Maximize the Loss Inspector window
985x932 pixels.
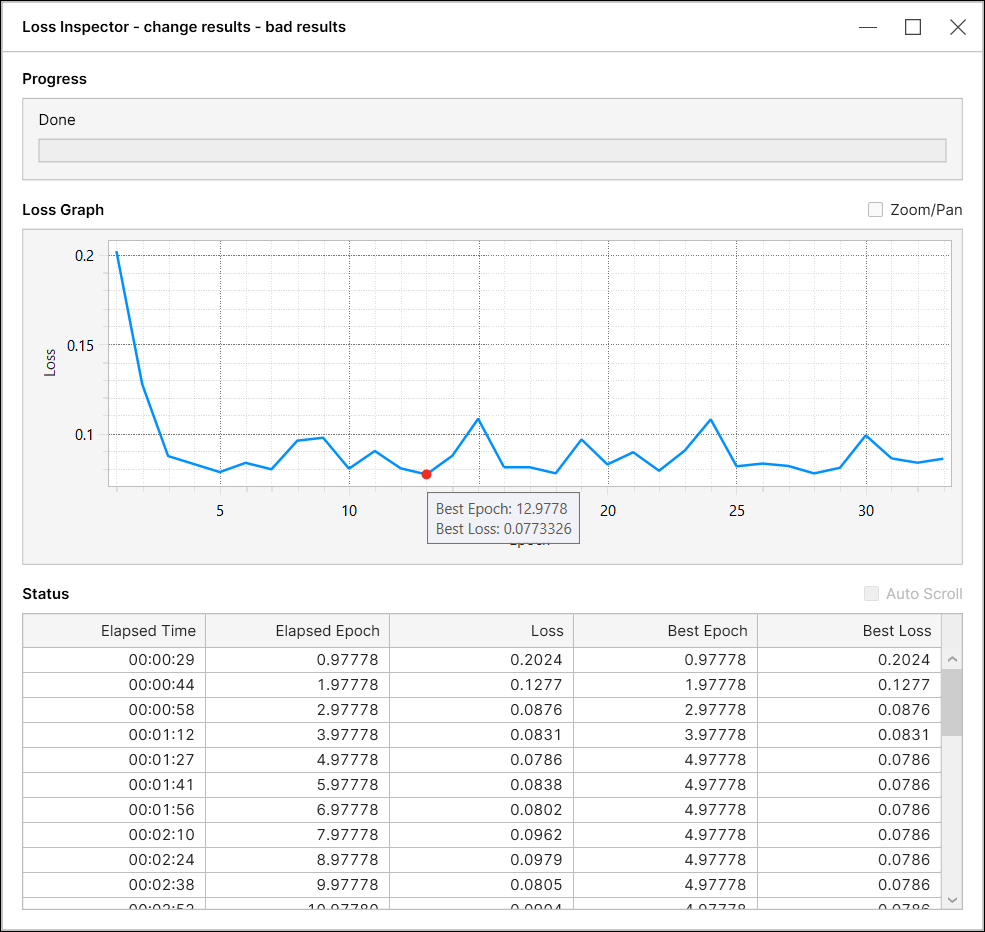913,27
